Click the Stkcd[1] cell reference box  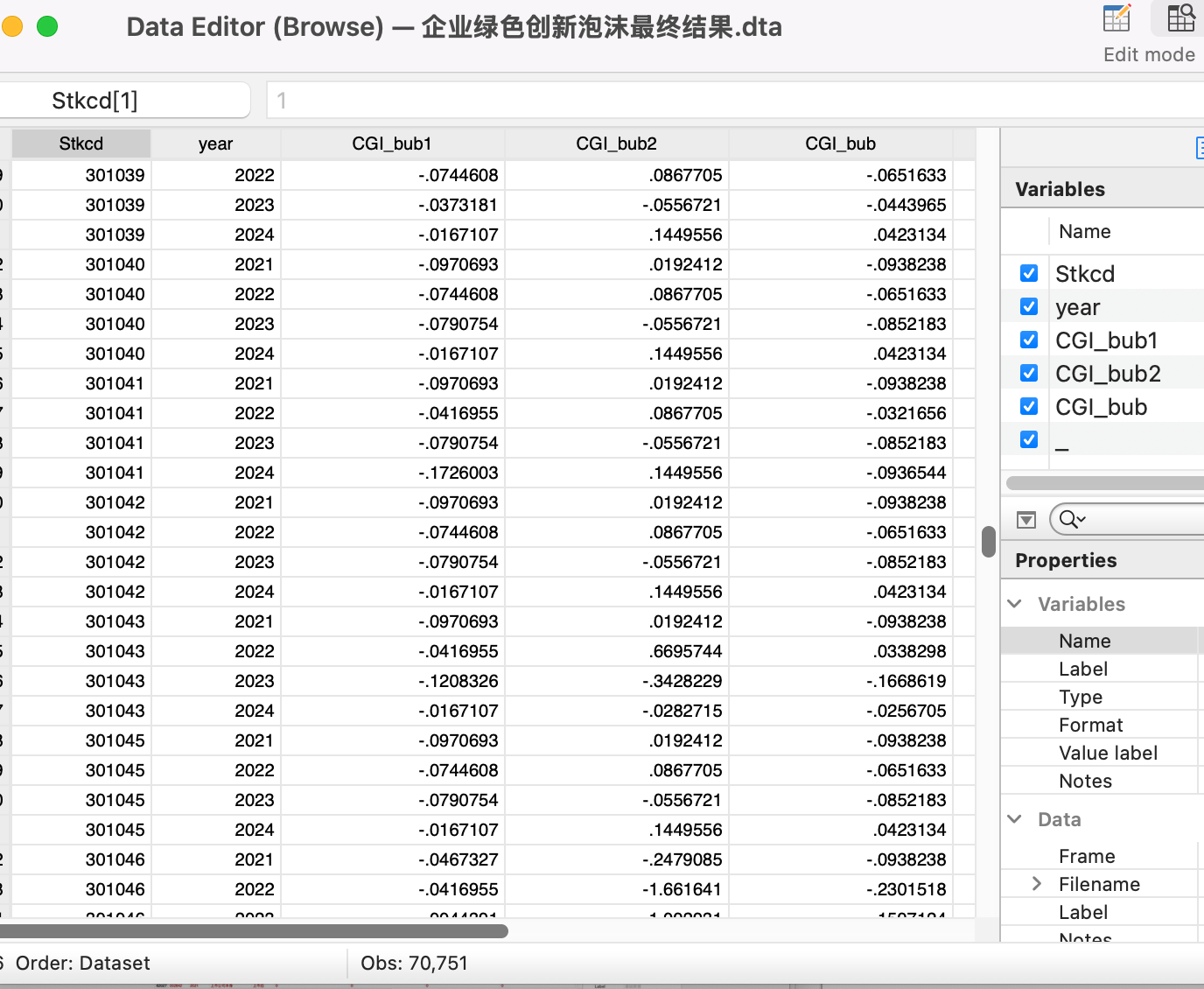coord(124,101)
